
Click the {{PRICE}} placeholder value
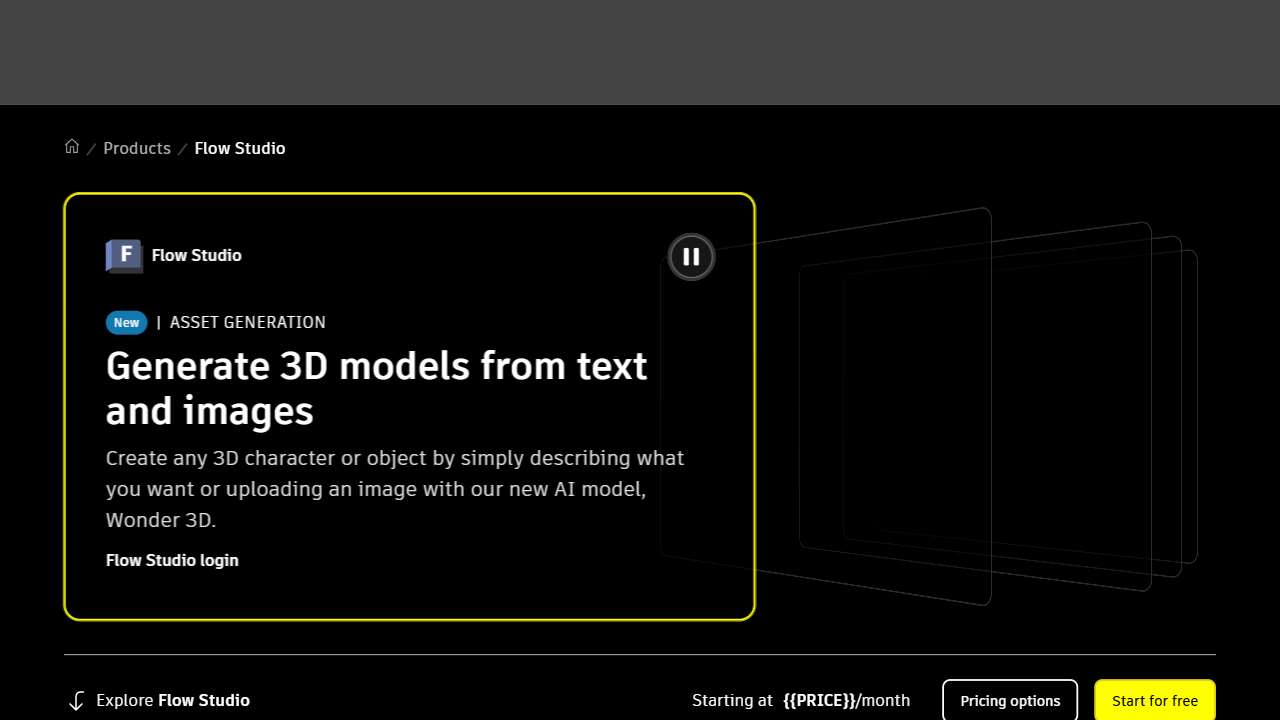pos(820,700)
